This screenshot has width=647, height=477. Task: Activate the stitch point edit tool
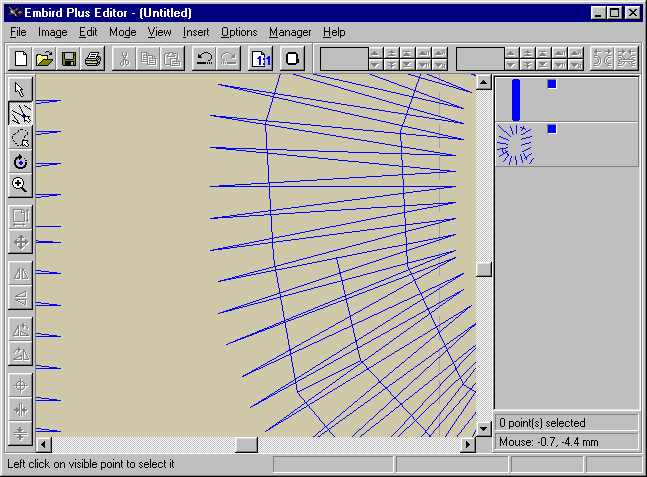[20, 113]
